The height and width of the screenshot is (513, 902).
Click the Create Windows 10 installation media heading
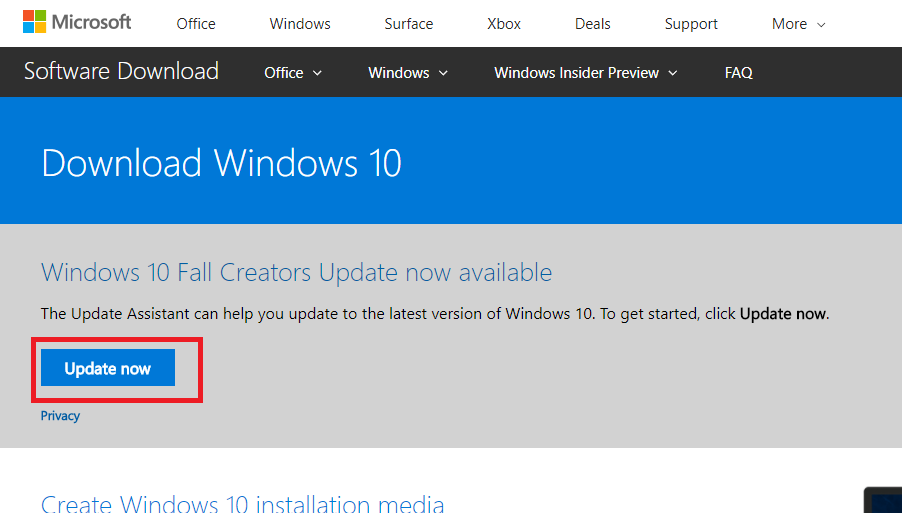242,503
